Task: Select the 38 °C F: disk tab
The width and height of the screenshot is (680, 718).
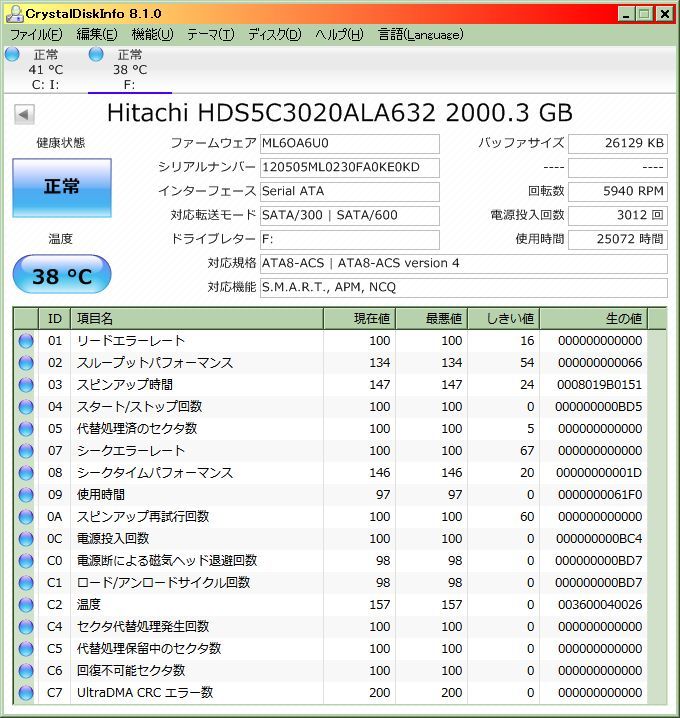Action: click(x=130, y=70)
